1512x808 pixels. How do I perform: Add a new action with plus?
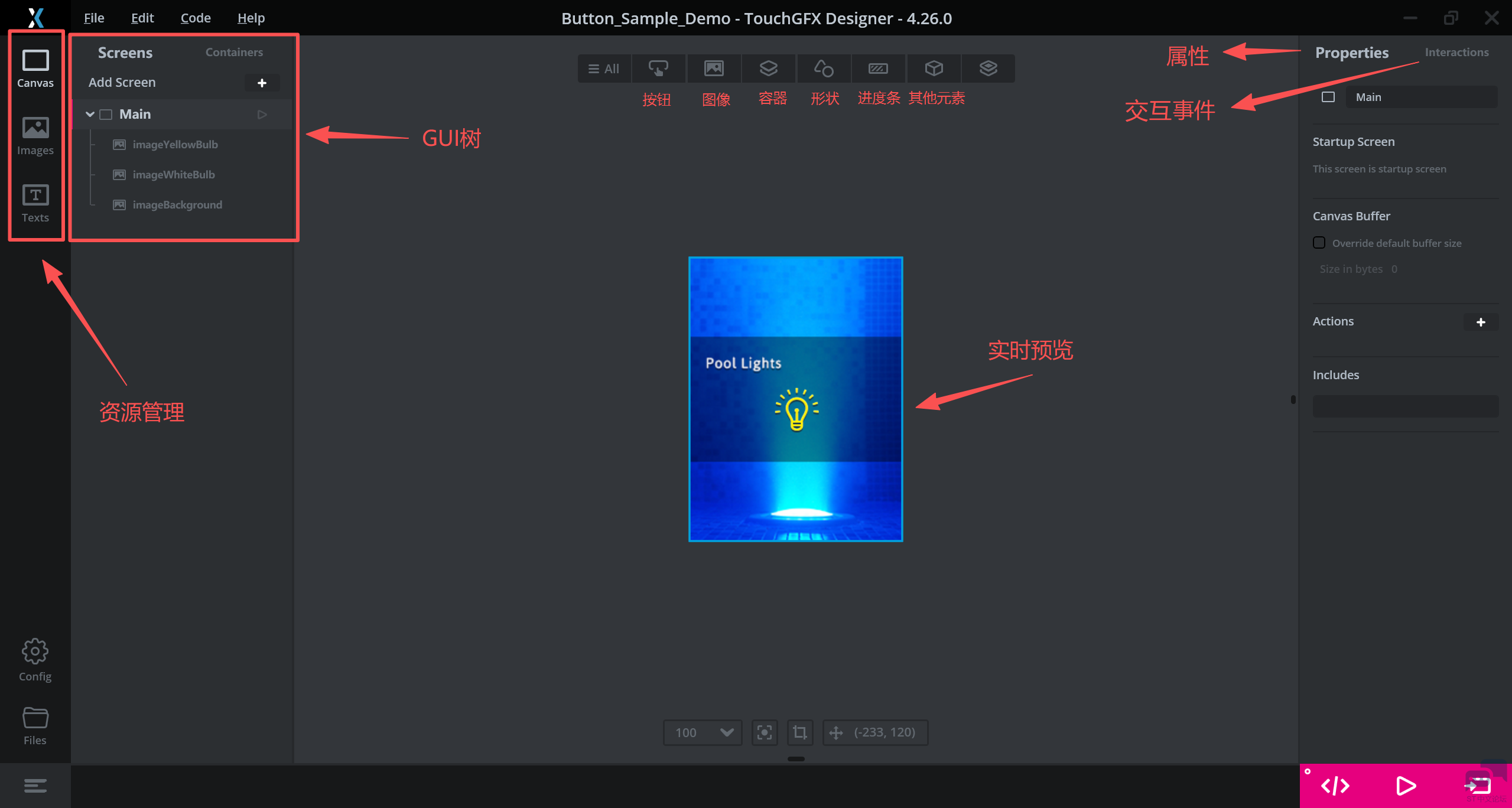tap(1481, 322)
